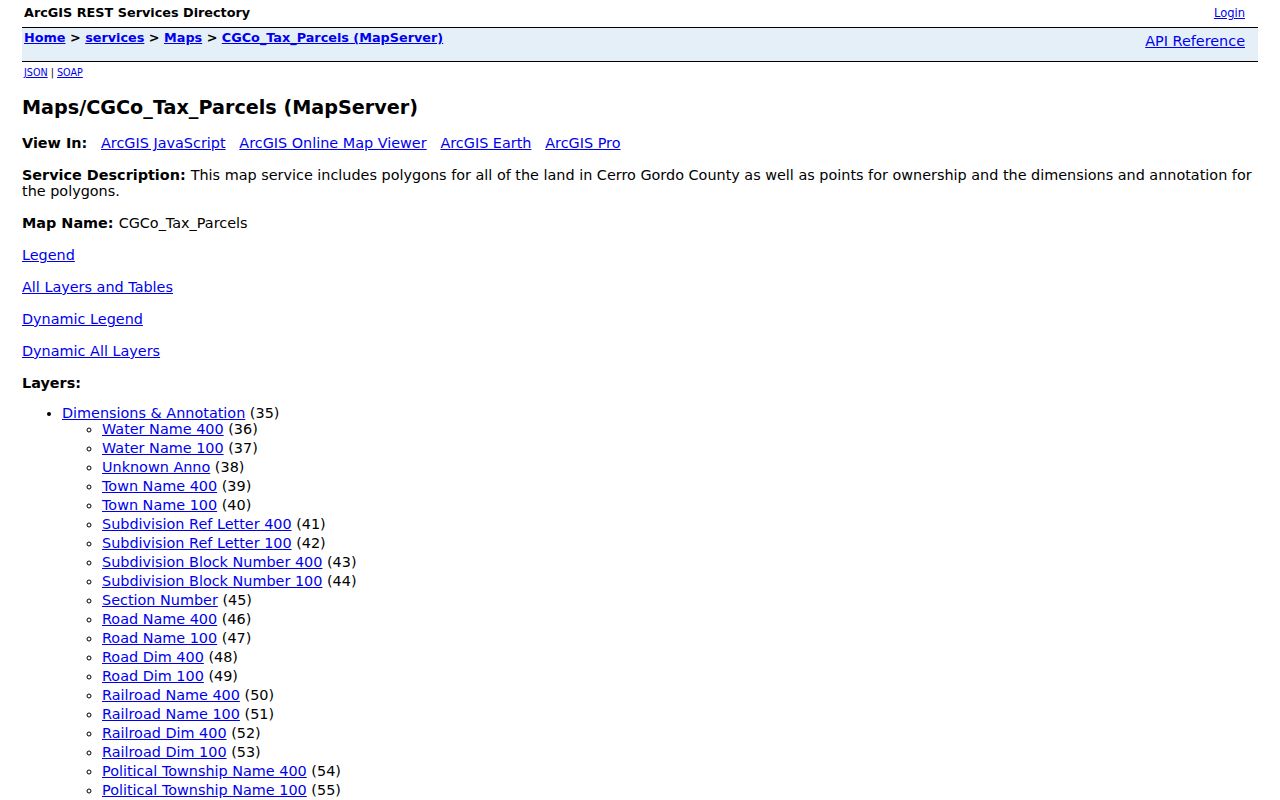The width and height of the screenshot is (1280, 800).
Task: Open the map in ArcGIS Pro
Action: (x=583, y=143)
